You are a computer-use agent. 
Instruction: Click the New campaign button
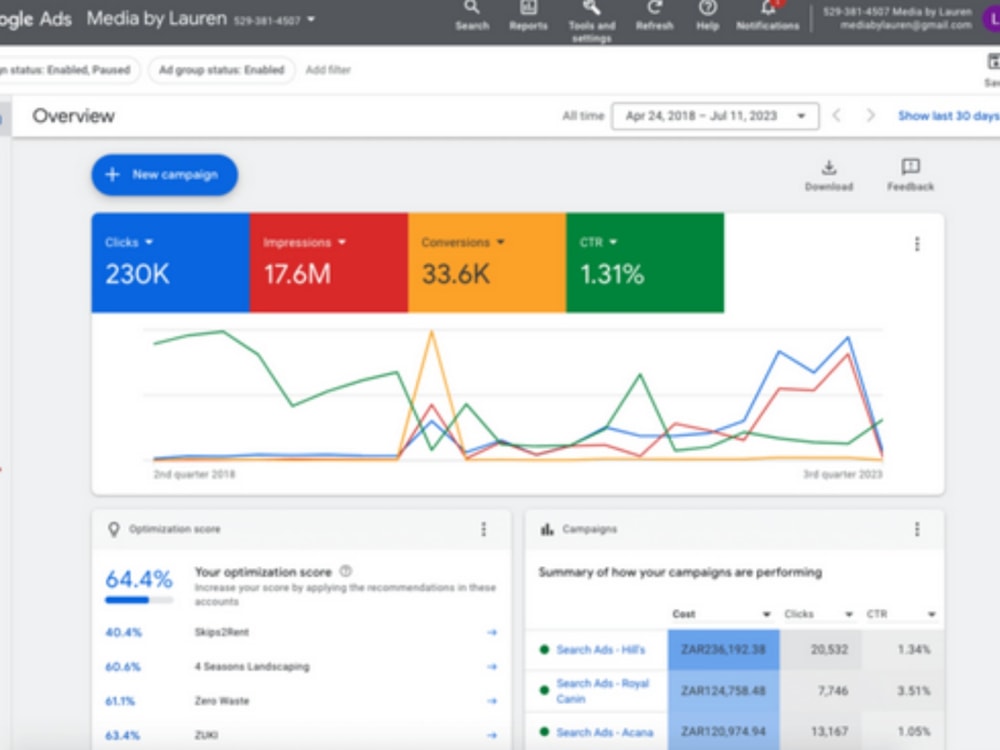pos(165,175)
